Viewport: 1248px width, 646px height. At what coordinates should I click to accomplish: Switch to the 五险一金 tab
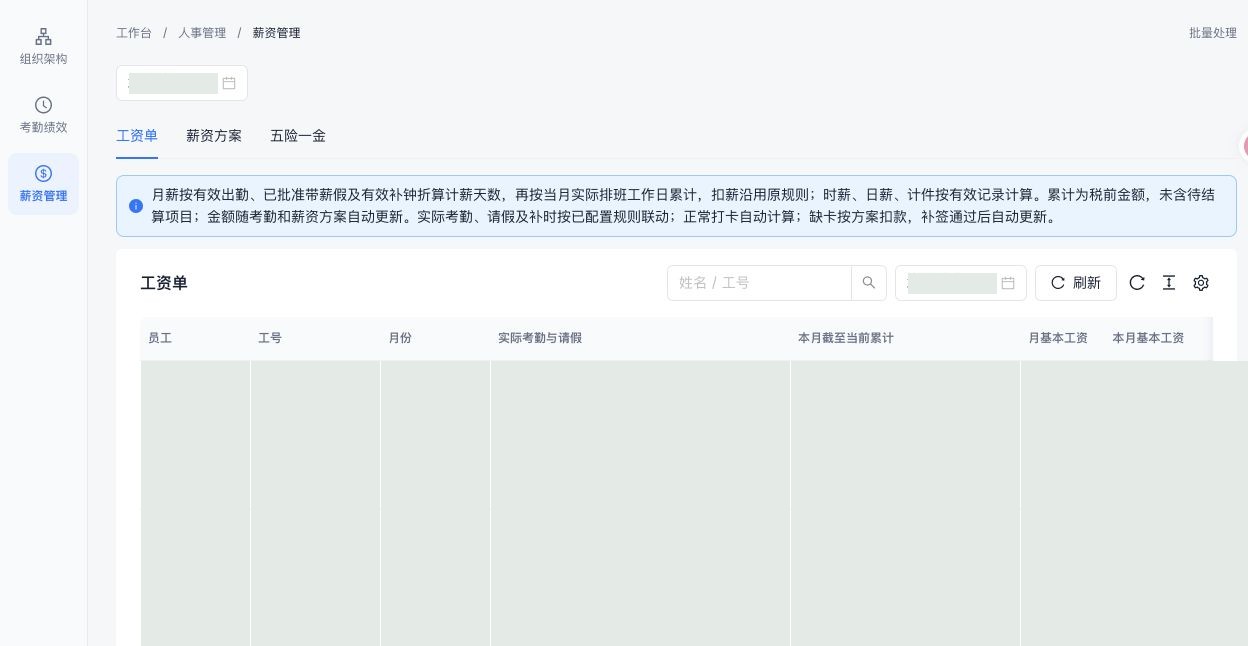(298, 136)
